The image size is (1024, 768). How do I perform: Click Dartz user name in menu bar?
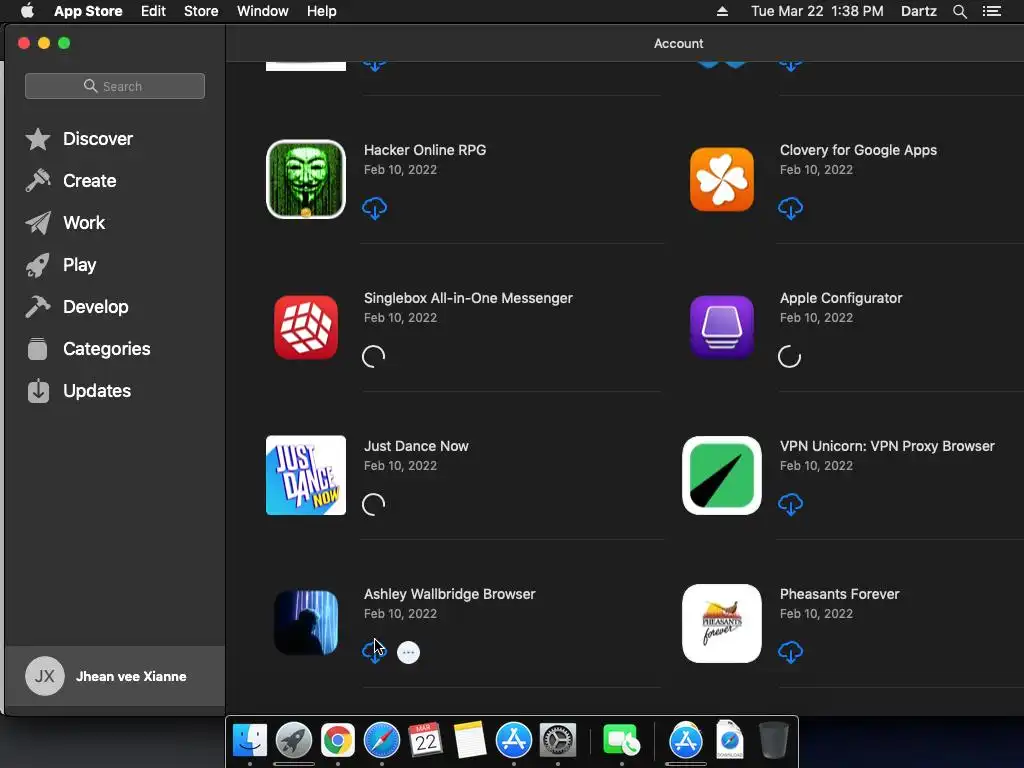pos(918,11)
